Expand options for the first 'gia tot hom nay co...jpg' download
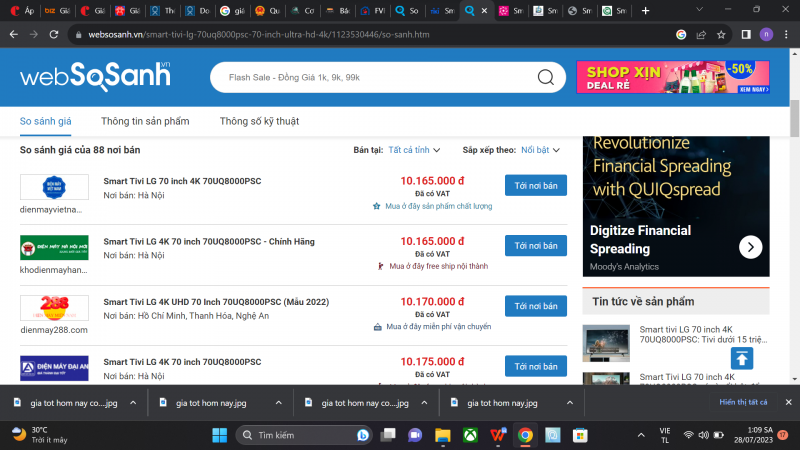The image size is (800, 450). (133, 403)
